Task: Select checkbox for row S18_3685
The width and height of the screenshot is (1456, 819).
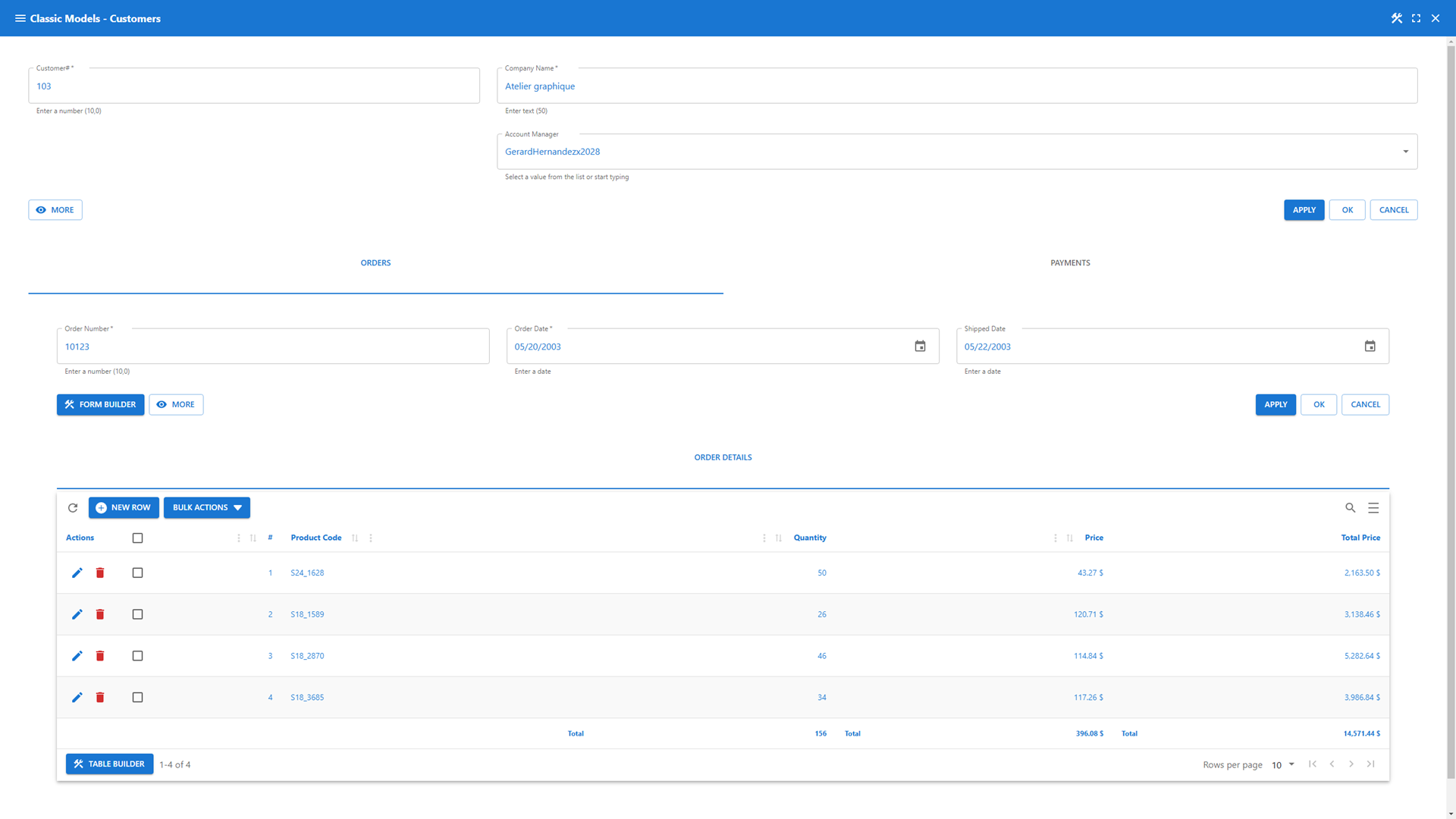Action: 137,698
